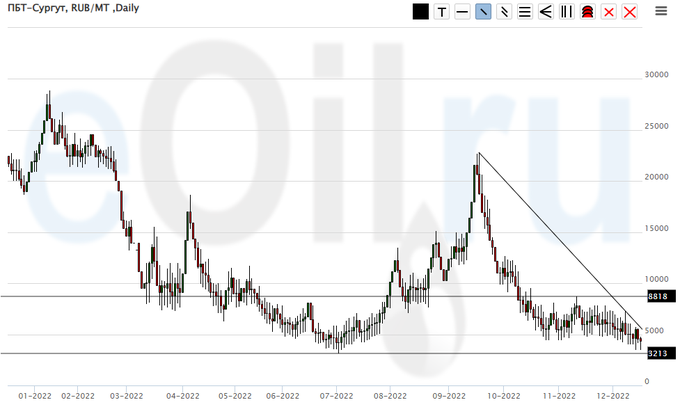Select the horizontal line drawing tool
This screenshot has height=407, width=680.
[x=462, y=12]
